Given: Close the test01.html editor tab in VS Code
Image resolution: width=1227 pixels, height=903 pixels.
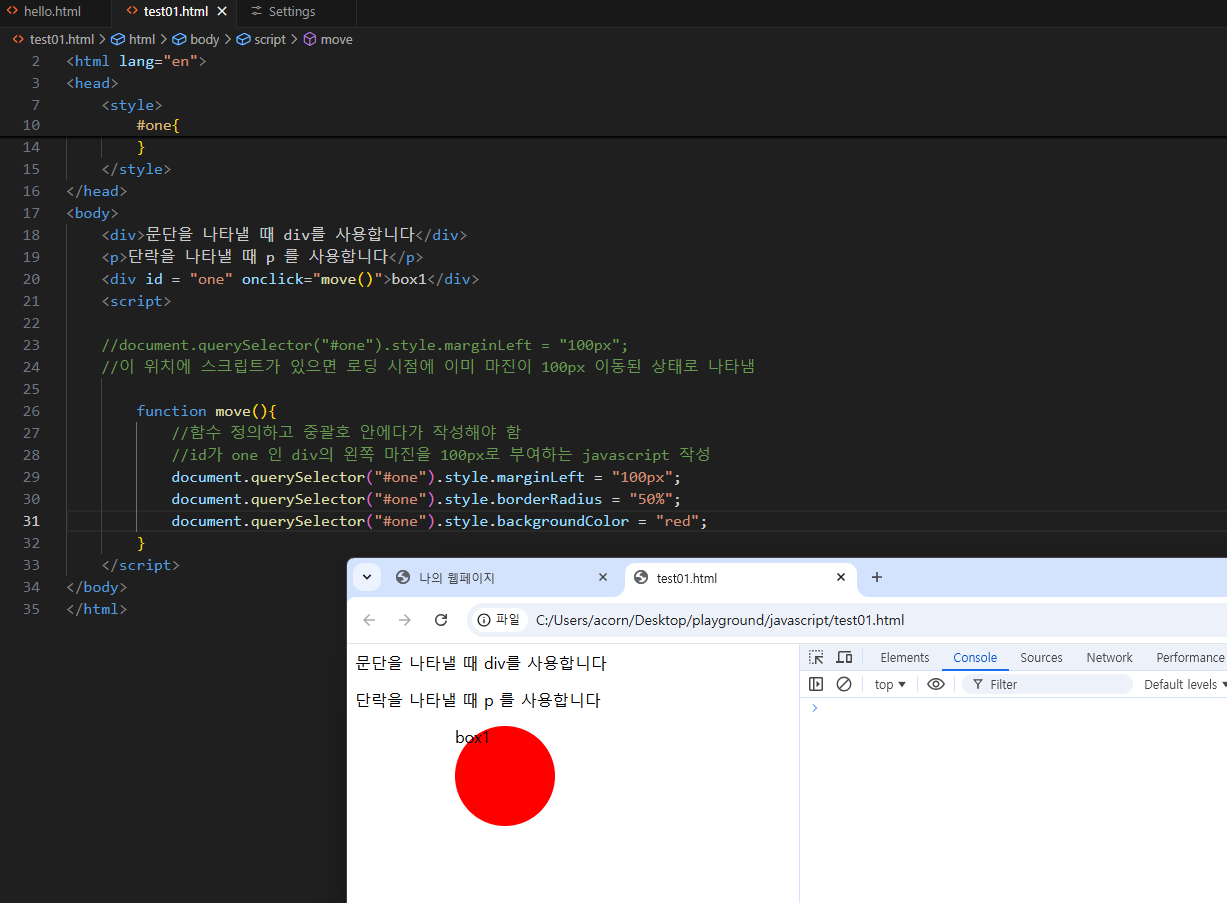Looking at the screenshot, I should point(222,12).
